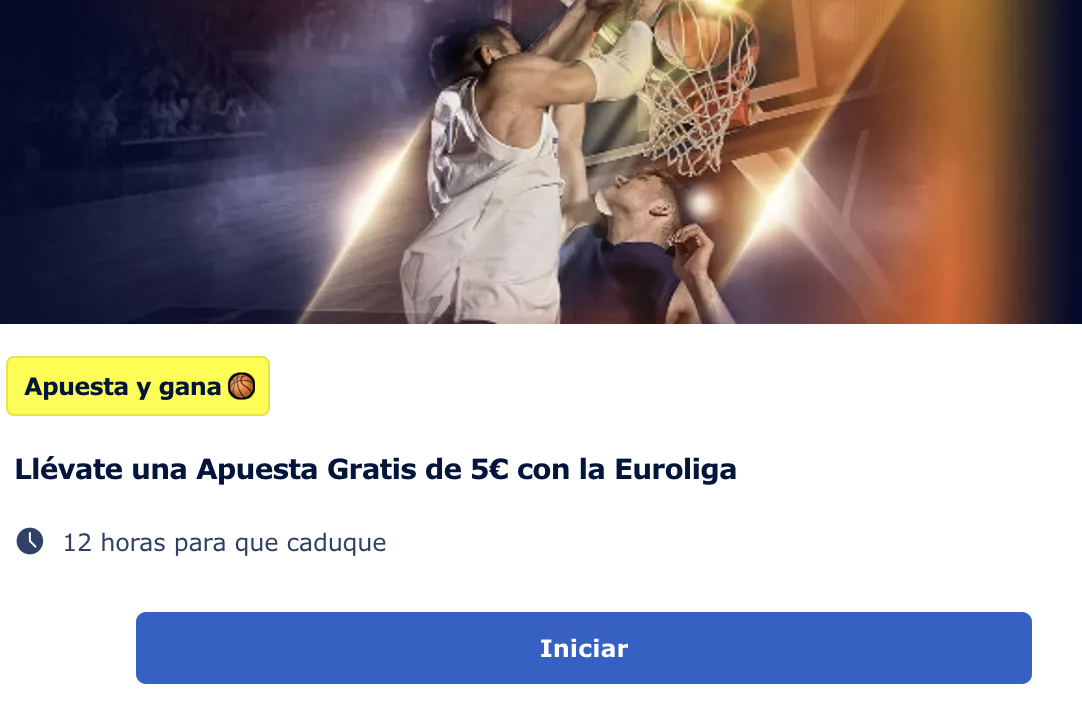Screen dimensions: 1082x716
Task: Open the Llévate una Apuesta Gratis headline
Action: click(x=375, y=469)
